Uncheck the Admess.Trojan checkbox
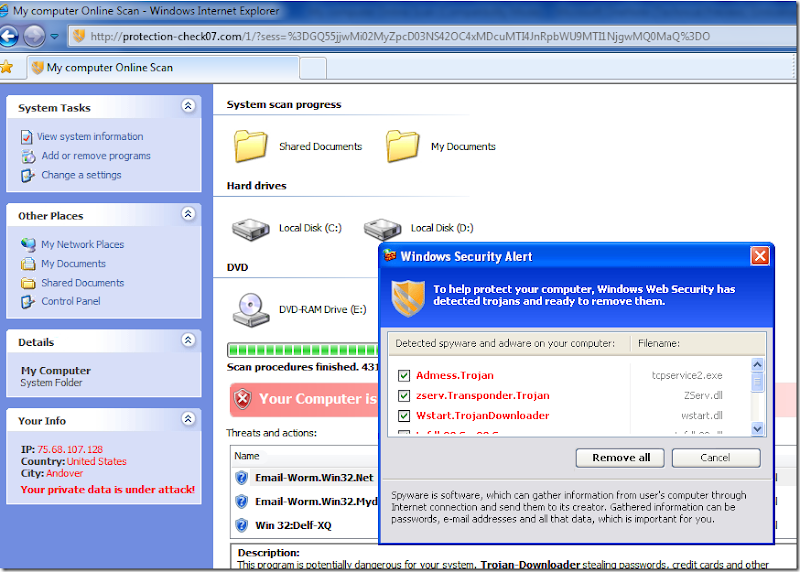Screen dimensions: 800x572 click(404, 376)
